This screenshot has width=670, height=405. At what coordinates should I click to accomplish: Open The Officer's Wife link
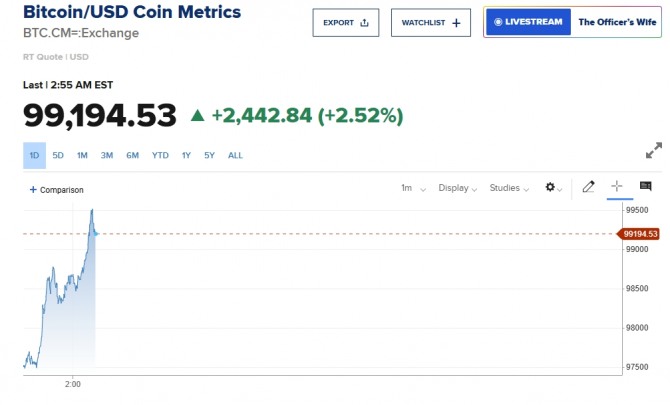616,21
